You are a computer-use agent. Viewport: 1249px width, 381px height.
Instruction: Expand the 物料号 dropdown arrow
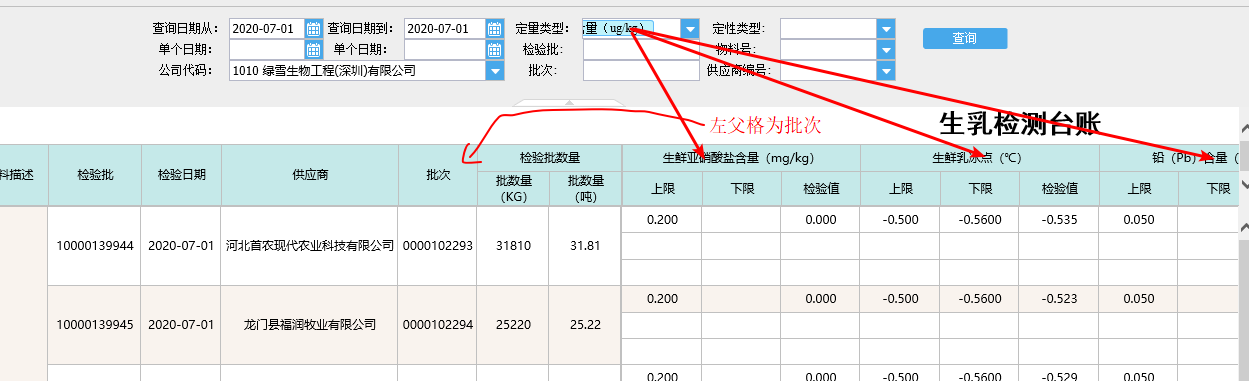click(x=886, y=49)
